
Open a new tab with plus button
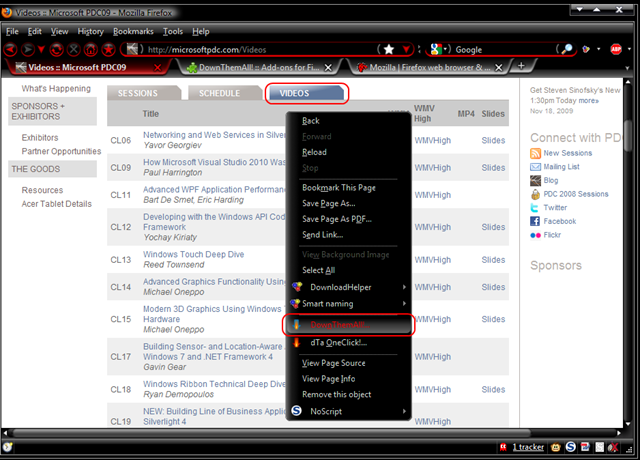tap(521, 66)
